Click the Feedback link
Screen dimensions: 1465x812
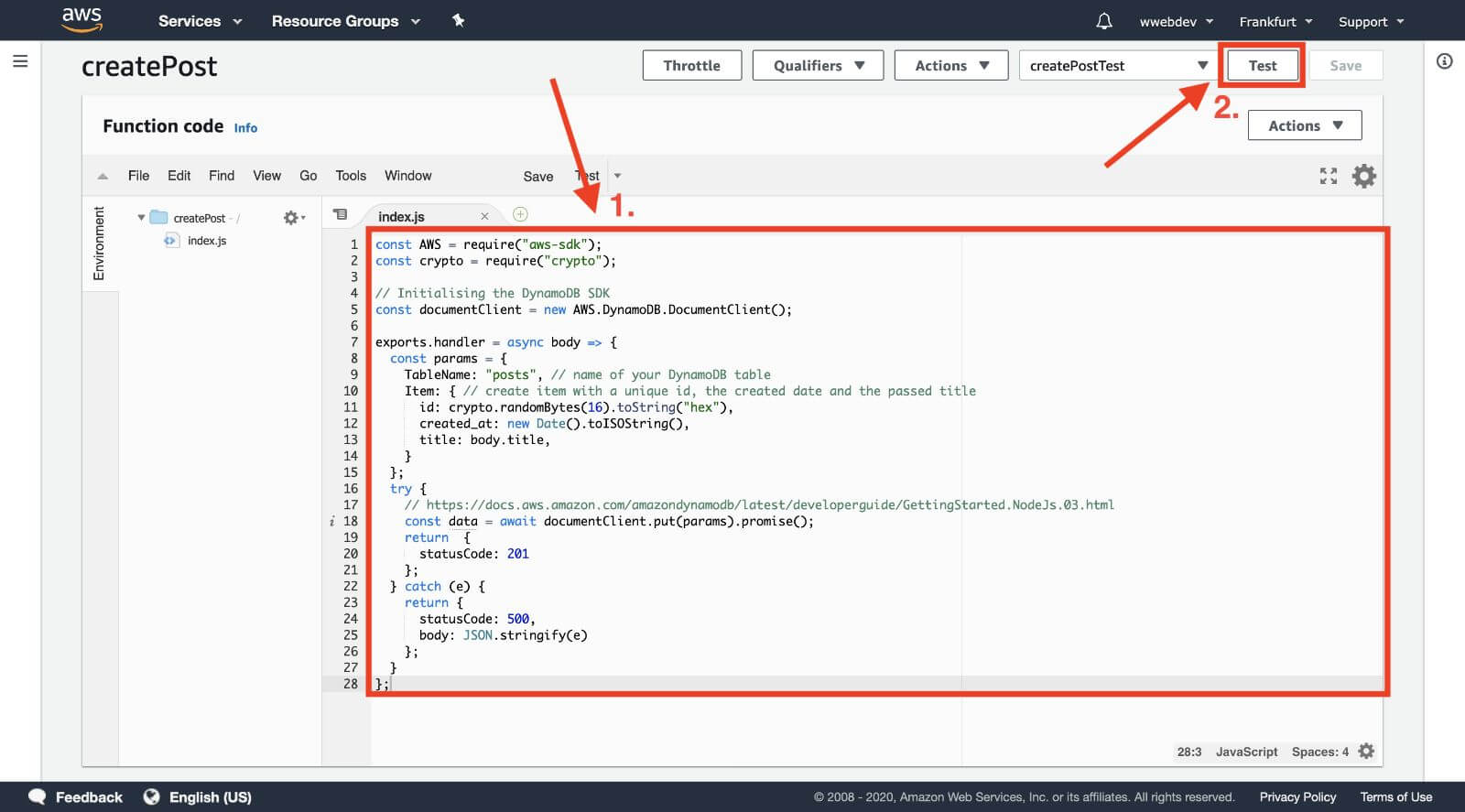click(89, 796)
